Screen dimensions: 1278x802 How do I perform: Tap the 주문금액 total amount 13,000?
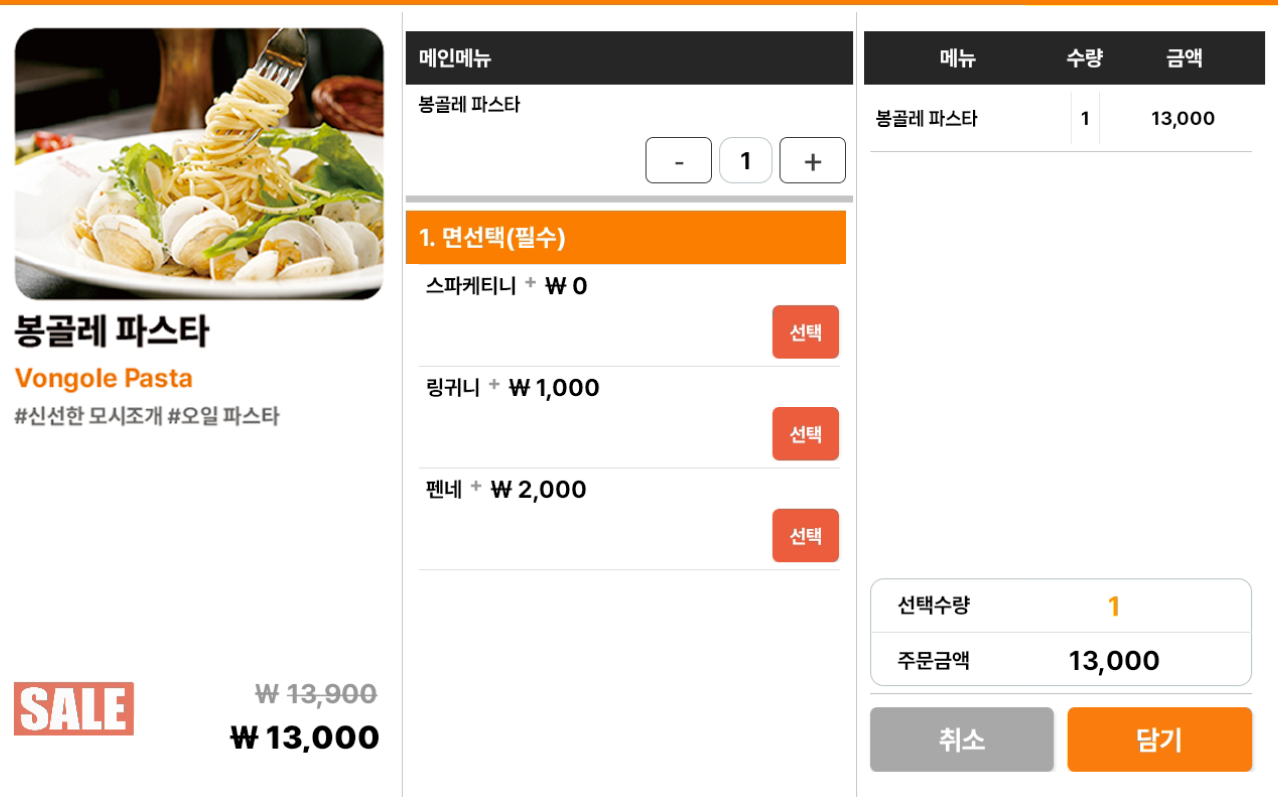click(1114, 661)
